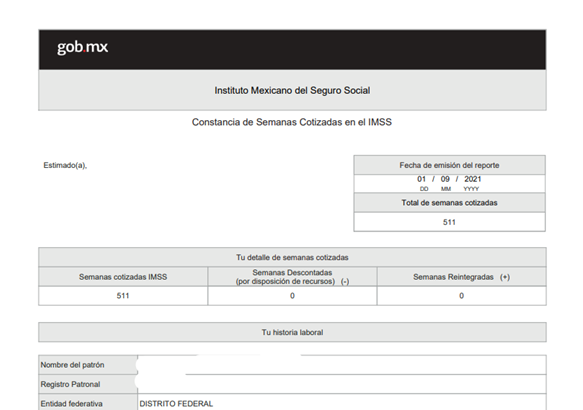
Task: Select the 'Instituto Mexicano del Seguro Social' heading
Action: (292, 90)
